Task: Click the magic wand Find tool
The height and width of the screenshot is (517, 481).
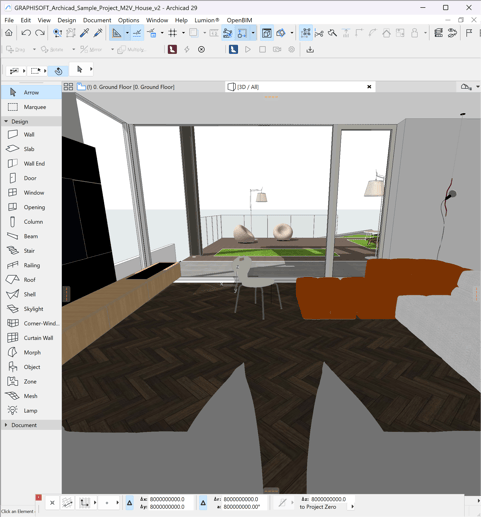Action: [x=332, y=33]
